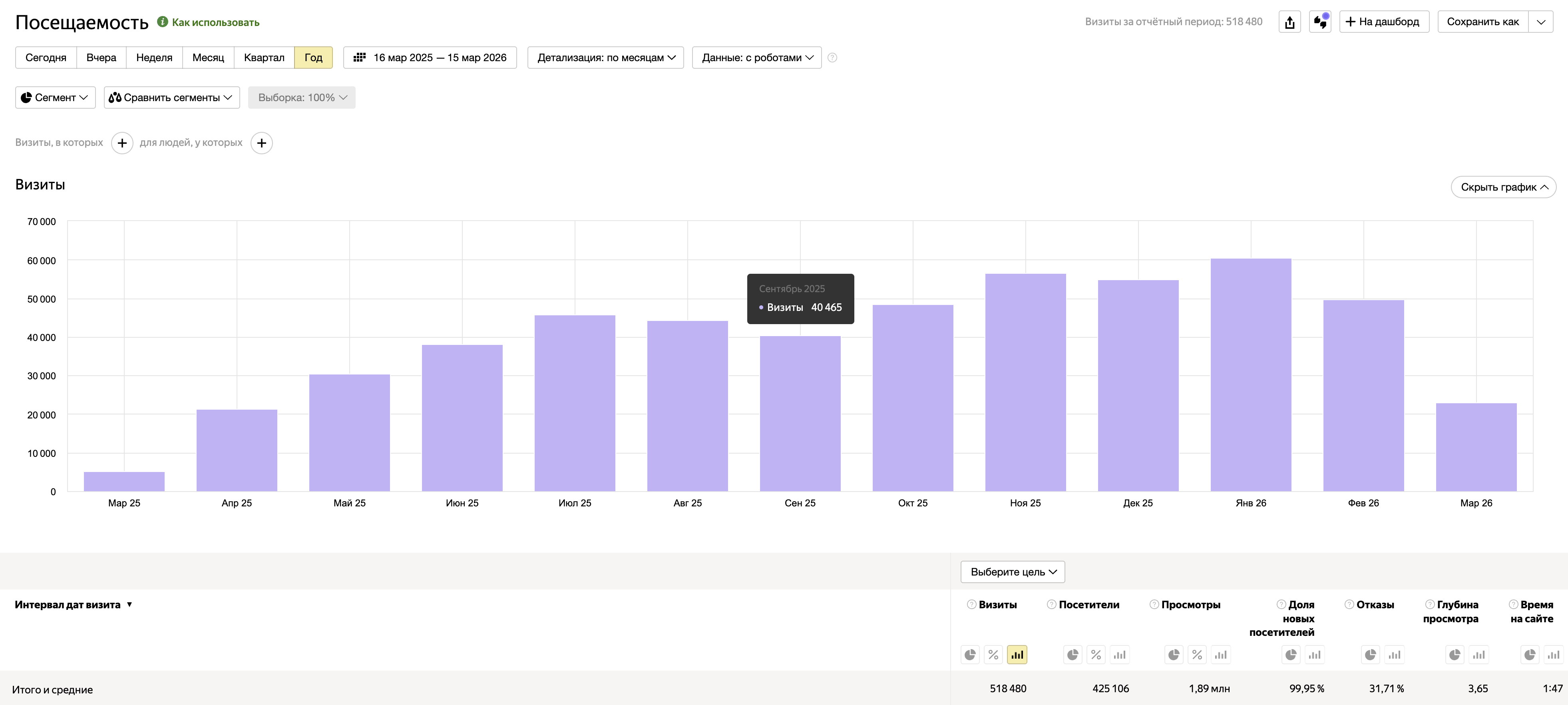Switch period to Квартал
Viewport: 1568px width, 705px height.
click(x=264, y=58)
